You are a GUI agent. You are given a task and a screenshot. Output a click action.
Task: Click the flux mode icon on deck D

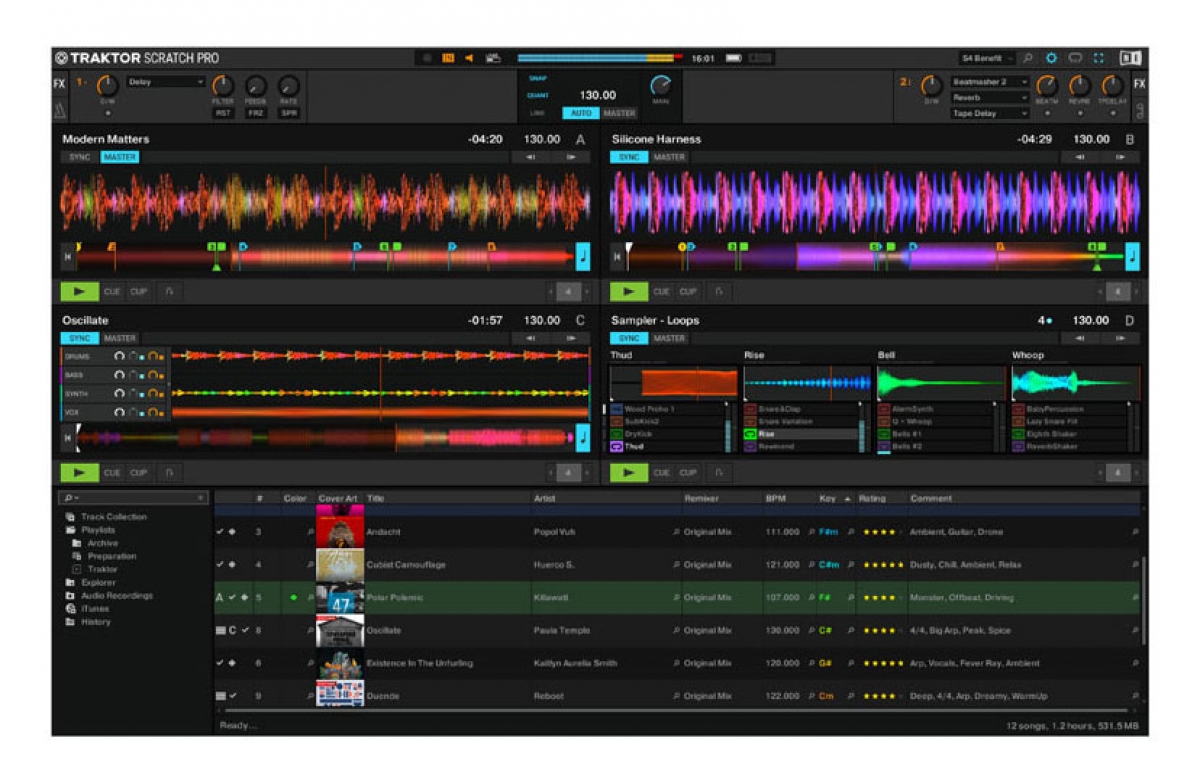(718, 472)
